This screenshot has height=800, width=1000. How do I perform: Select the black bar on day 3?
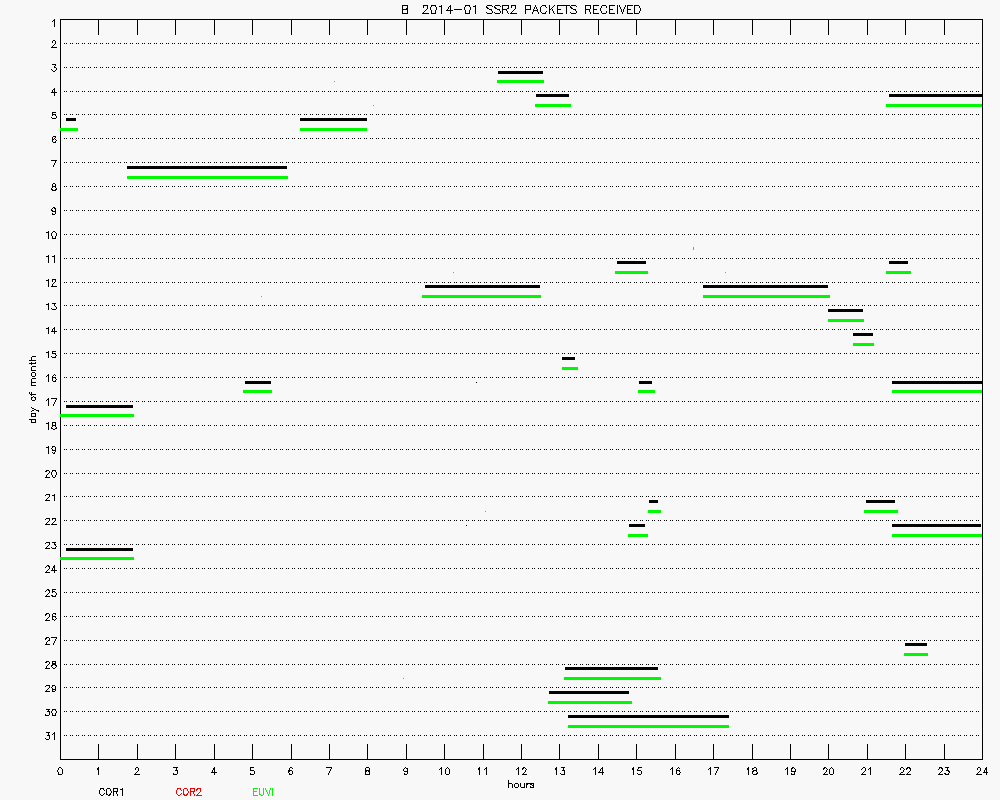click(x=520, y=72)
